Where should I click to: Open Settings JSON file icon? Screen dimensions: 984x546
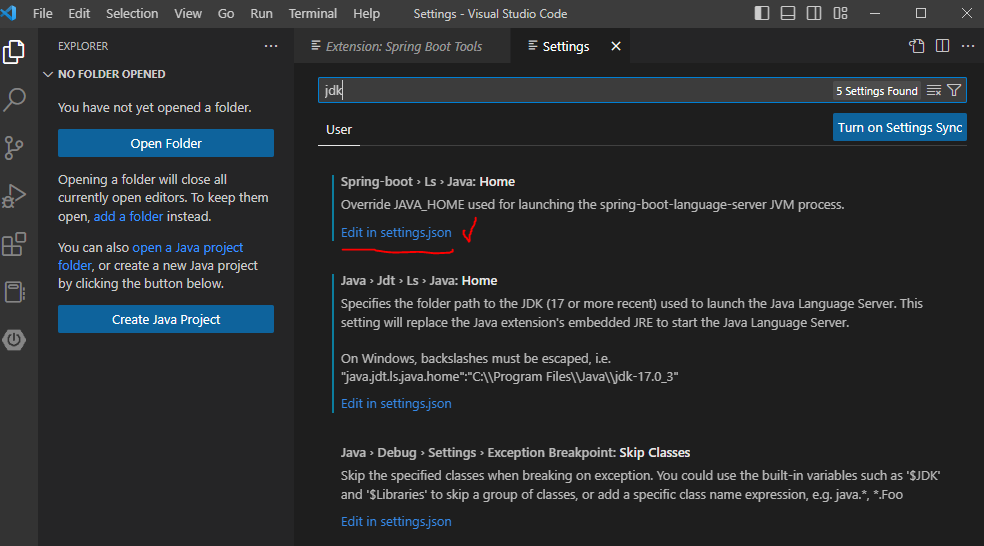click(x=917, y=46)
